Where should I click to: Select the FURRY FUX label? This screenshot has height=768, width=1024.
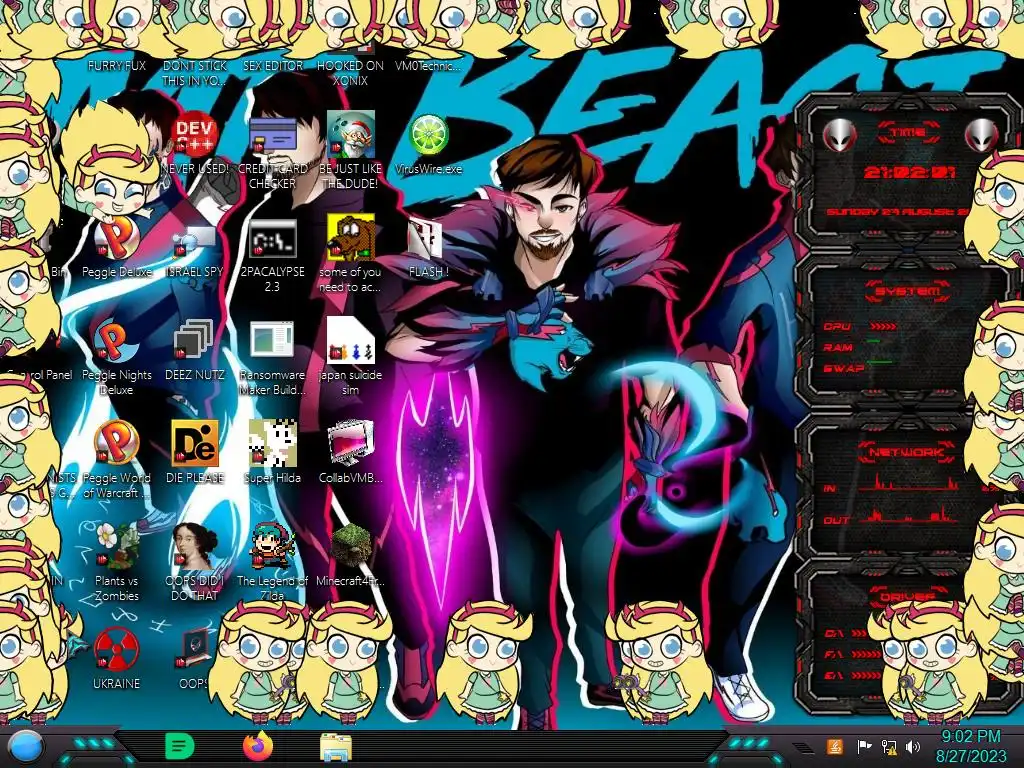[x=117, y=65]
